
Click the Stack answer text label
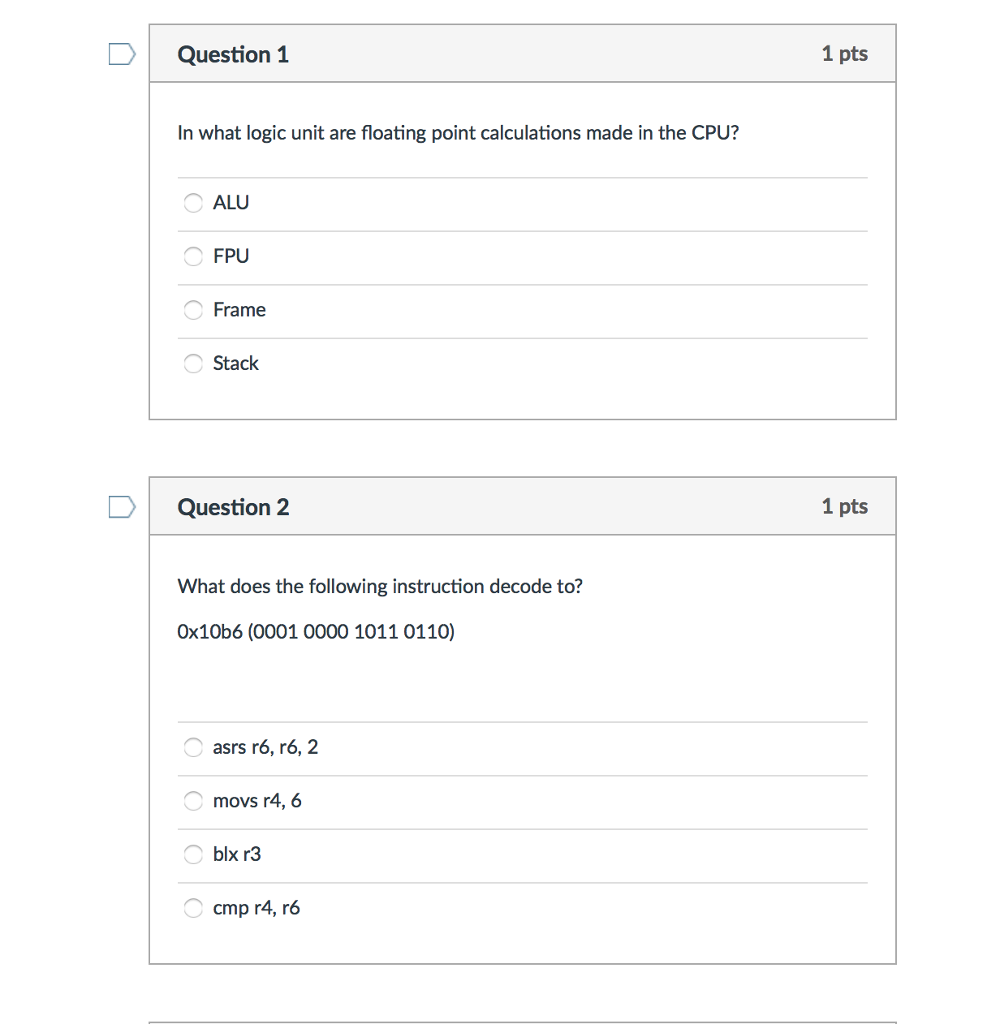236,363
